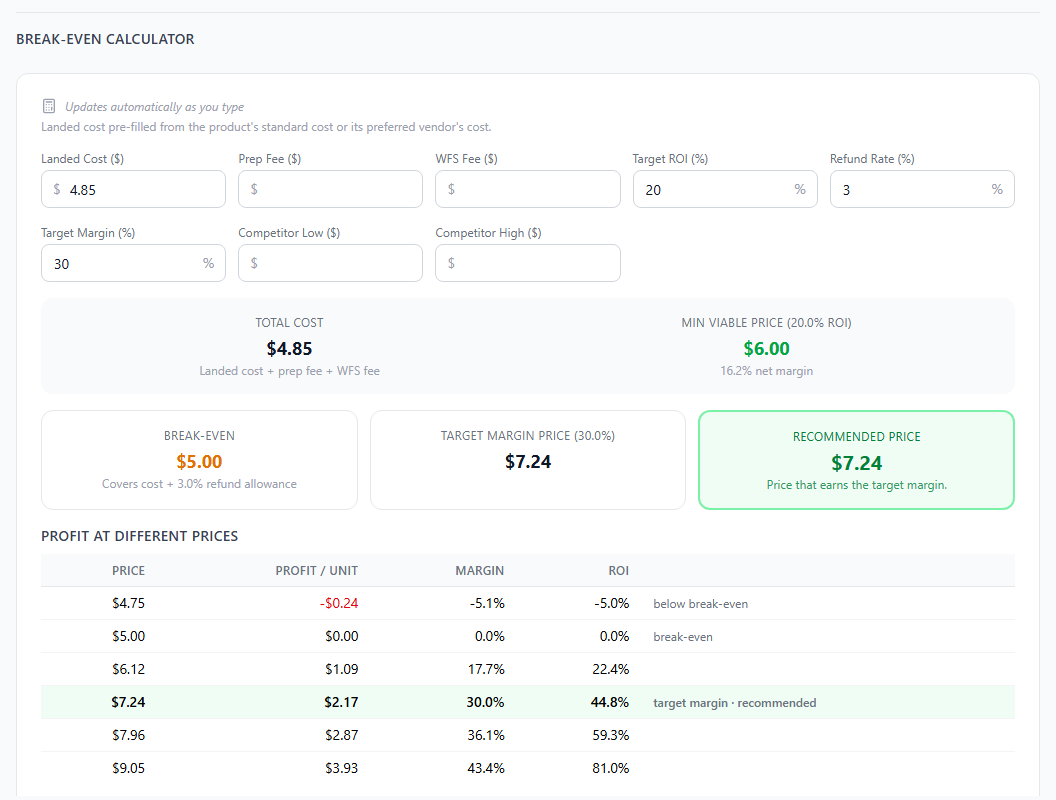Focus the Landed Cost field showing 4.85
This screenshot has height=800, width=1056.
click(x=133, y=189)
